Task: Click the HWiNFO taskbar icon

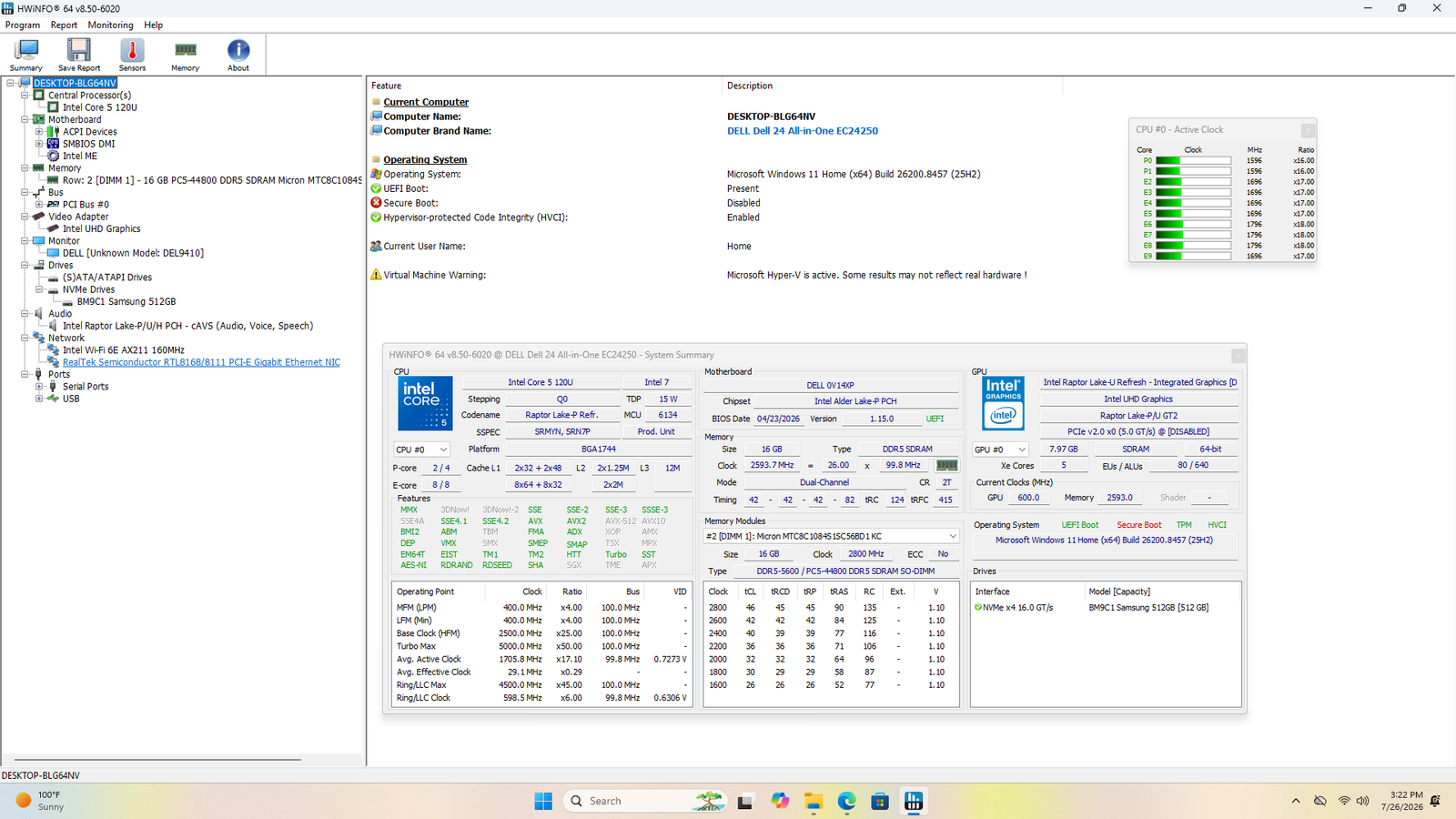Action: click(x=914, y=801)
